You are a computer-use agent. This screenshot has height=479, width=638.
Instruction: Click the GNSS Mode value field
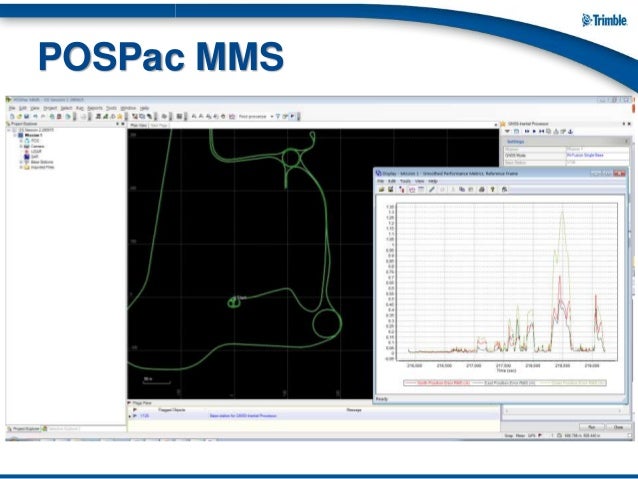pyautogui.click(x=597, y=155)
